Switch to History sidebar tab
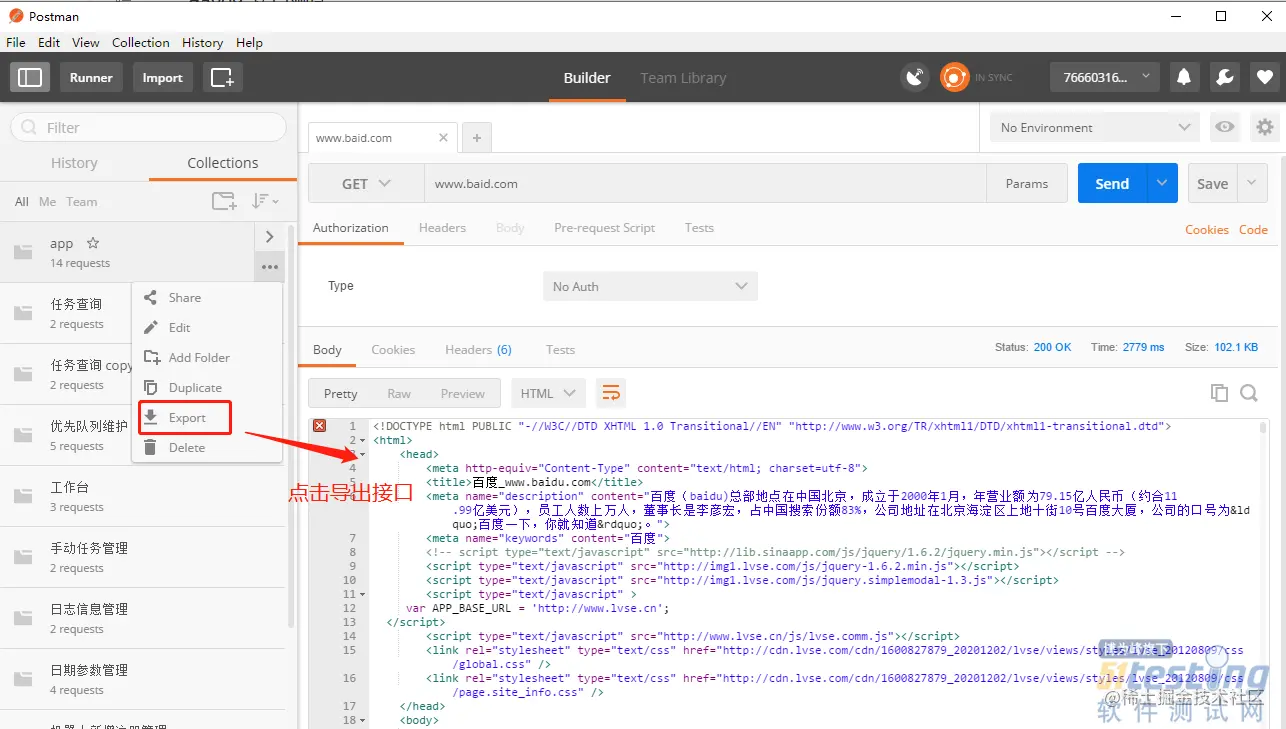Image resolution: width=1286 pixels, height=729 pixels. point(74,162)
